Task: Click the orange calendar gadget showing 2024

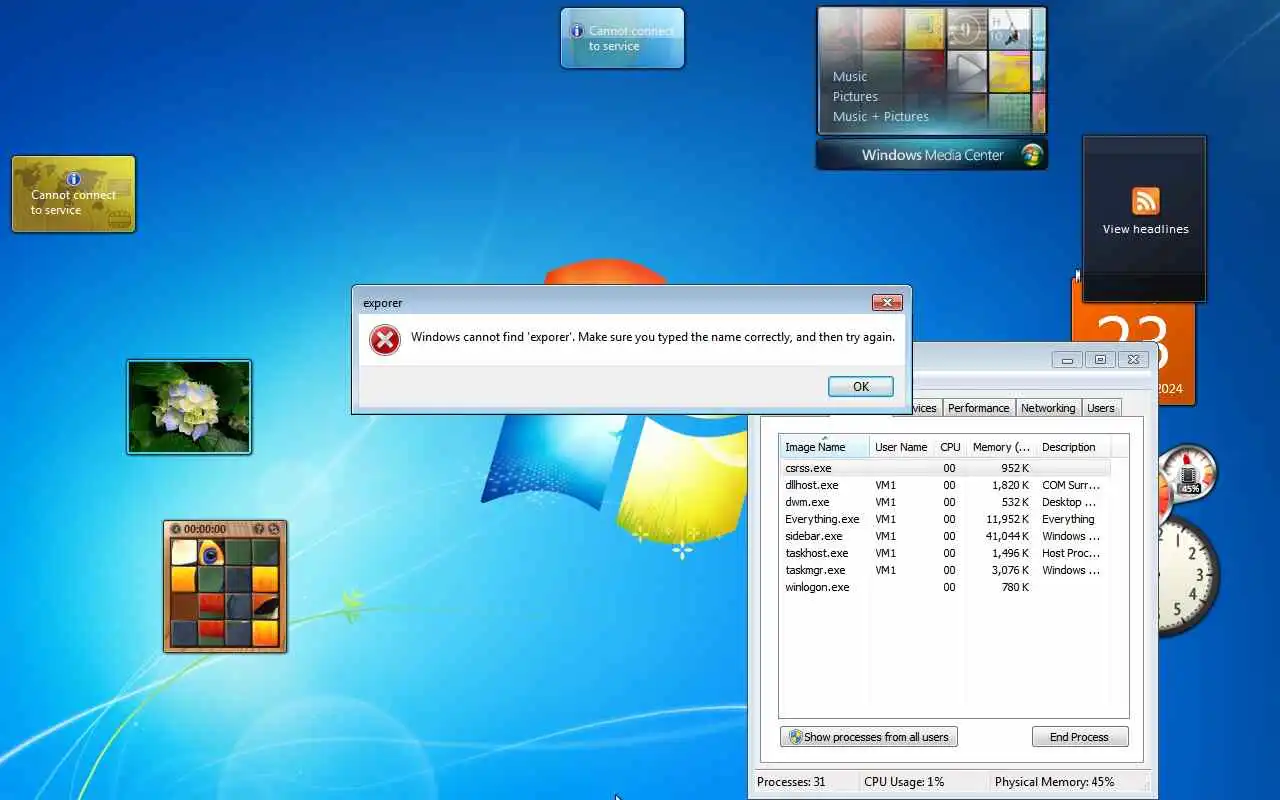Action: coord(1133,340)
